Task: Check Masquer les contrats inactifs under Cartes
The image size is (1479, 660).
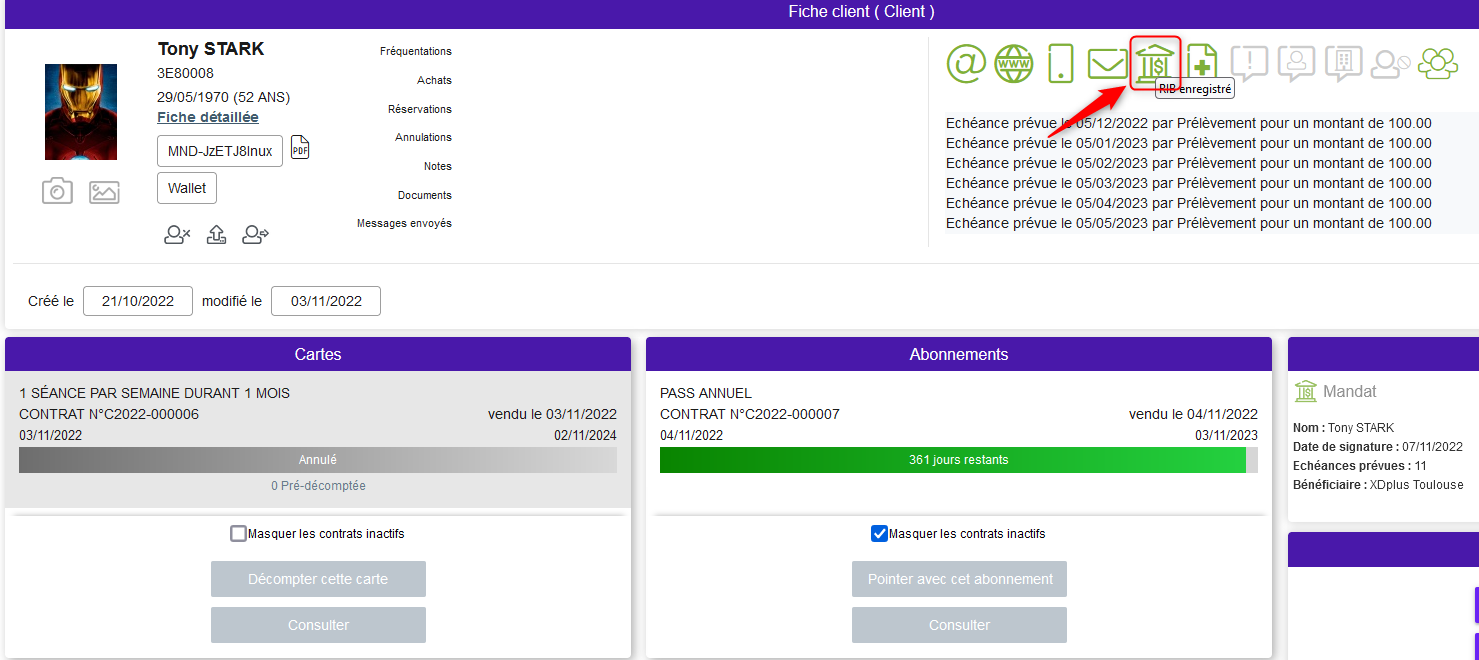Action: click(238, 534)
